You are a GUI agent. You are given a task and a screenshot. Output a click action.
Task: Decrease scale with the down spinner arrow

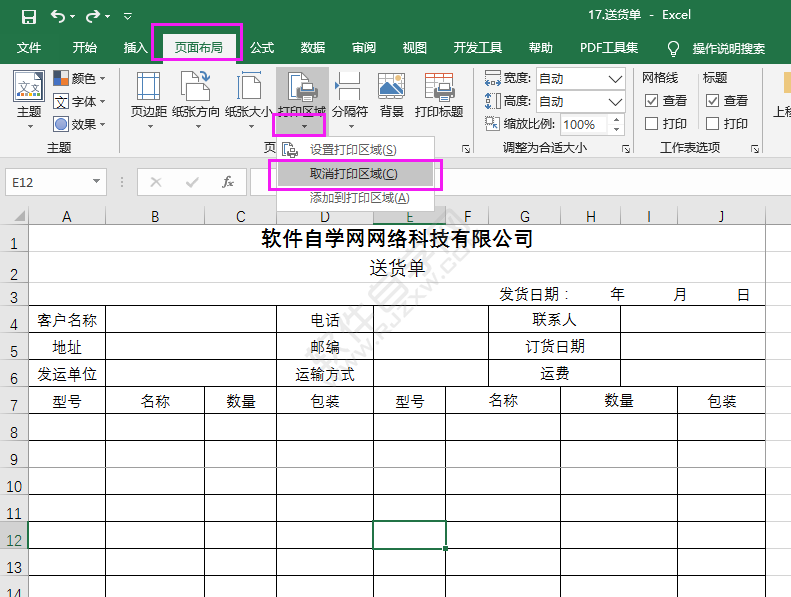pos(616,130)
